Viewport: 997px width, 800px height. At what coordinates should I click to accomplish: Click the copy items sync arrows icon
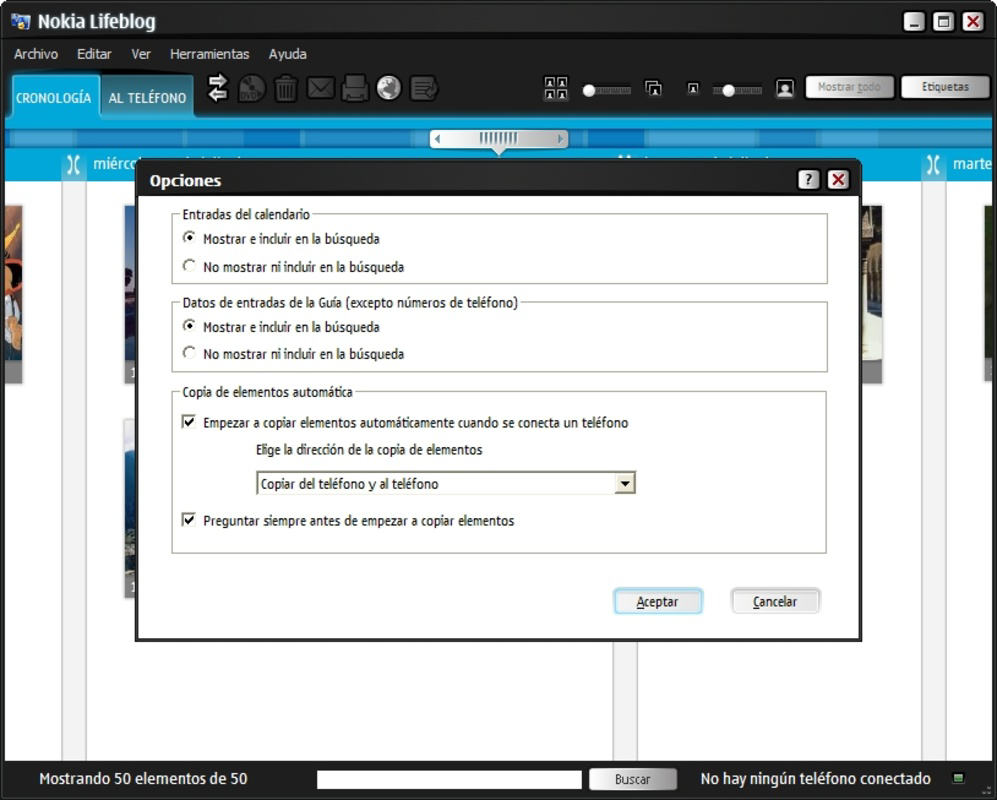pos(217,88)
